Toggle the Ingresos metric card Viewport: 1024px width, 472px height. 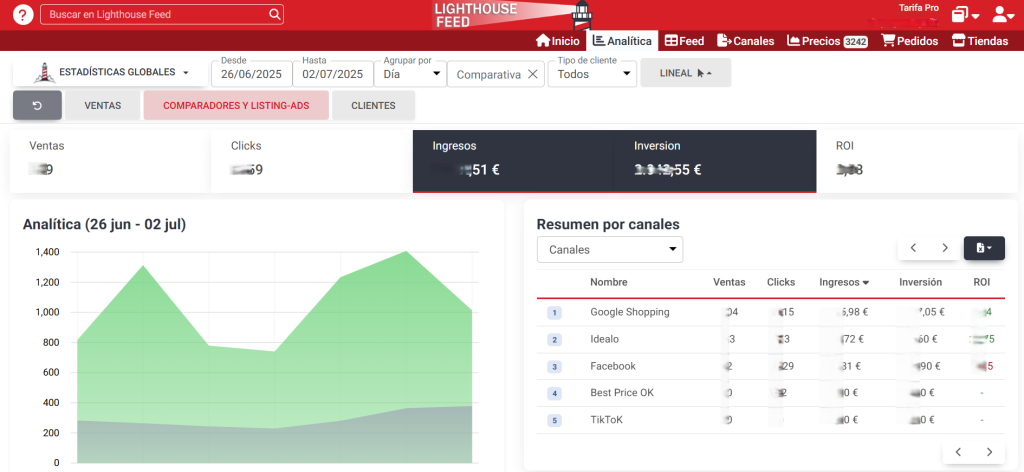point(513,161)
